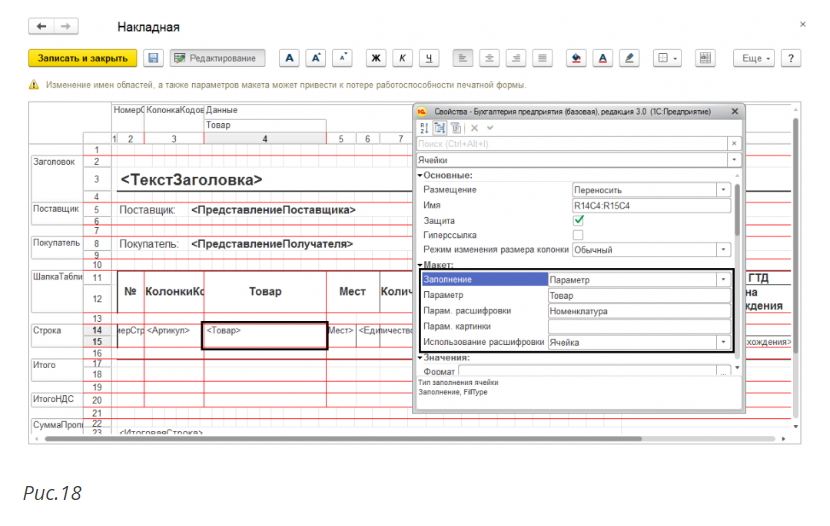Viewport: 830px width, 526px height.
Task: Apply underline formatting with the Ч icon
Action: pyautogui.click(x=429, y=59)
